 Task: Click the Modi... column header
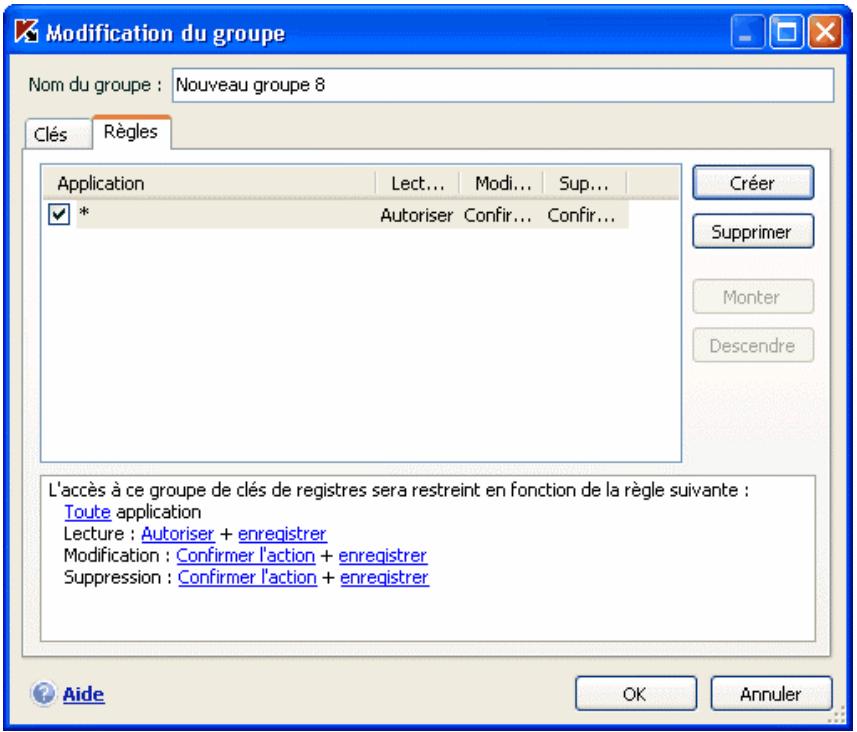click(502, 183)
